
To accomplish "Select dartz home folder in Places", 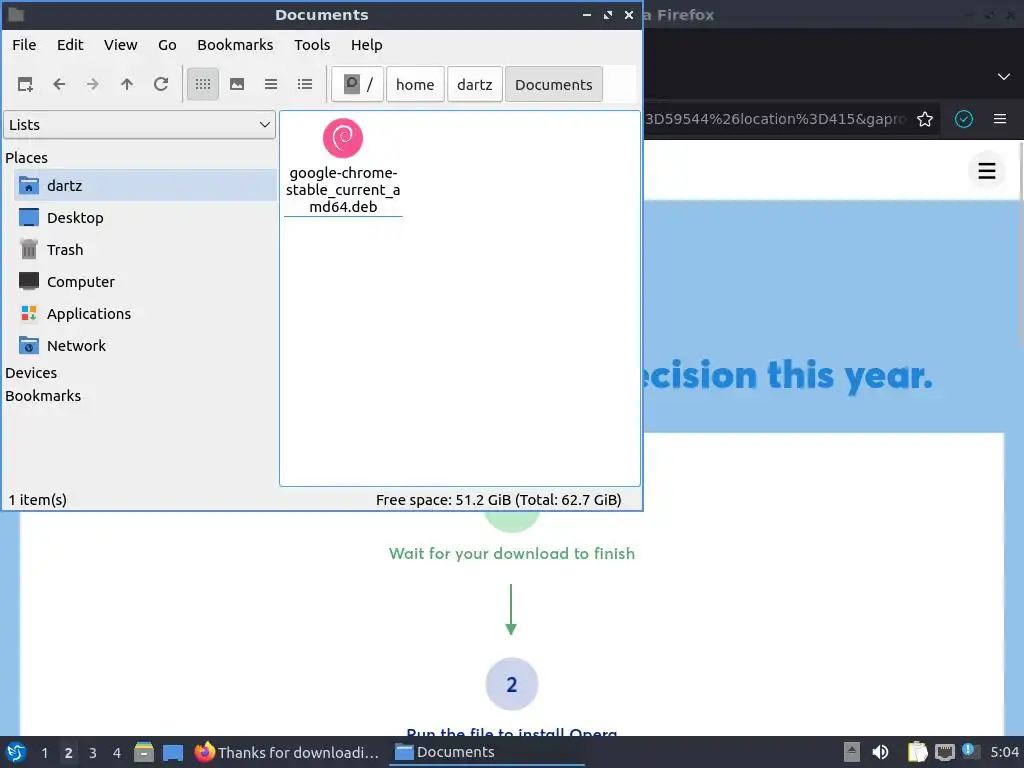I will pos(145,185).
